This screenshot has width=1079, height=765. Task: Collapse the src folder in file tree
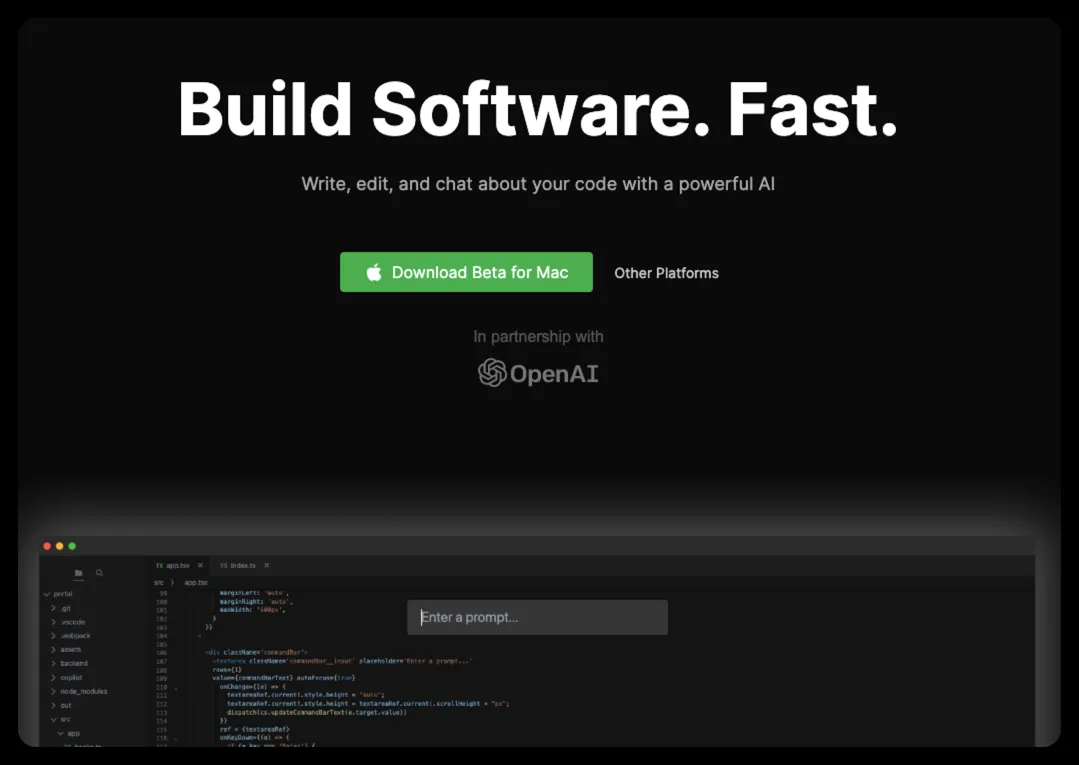(60, 719)
